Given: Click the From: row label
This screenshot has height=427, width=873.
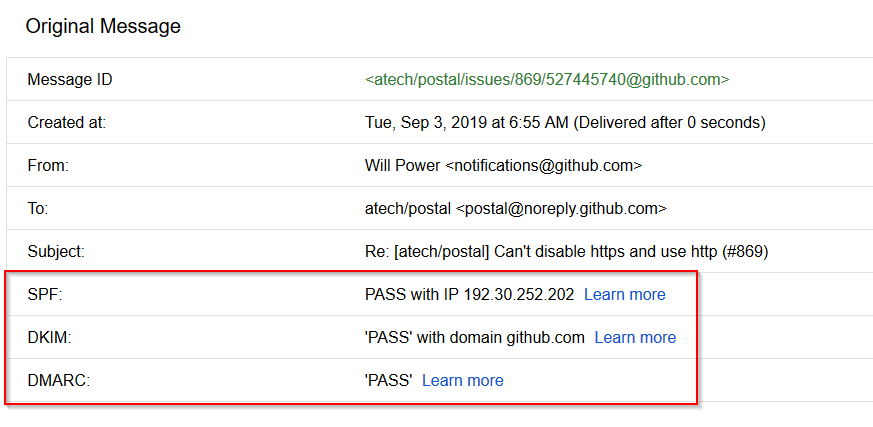Looking at the screenshot, I should click(48, 165).
